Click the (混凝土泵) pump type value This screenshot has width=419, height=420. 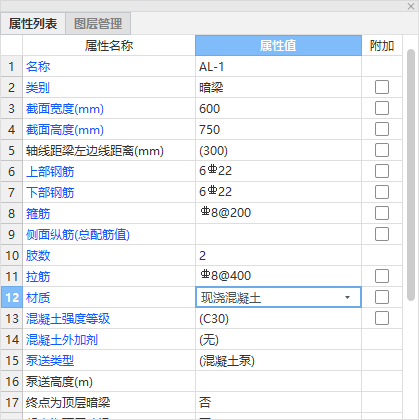[278, 360]
